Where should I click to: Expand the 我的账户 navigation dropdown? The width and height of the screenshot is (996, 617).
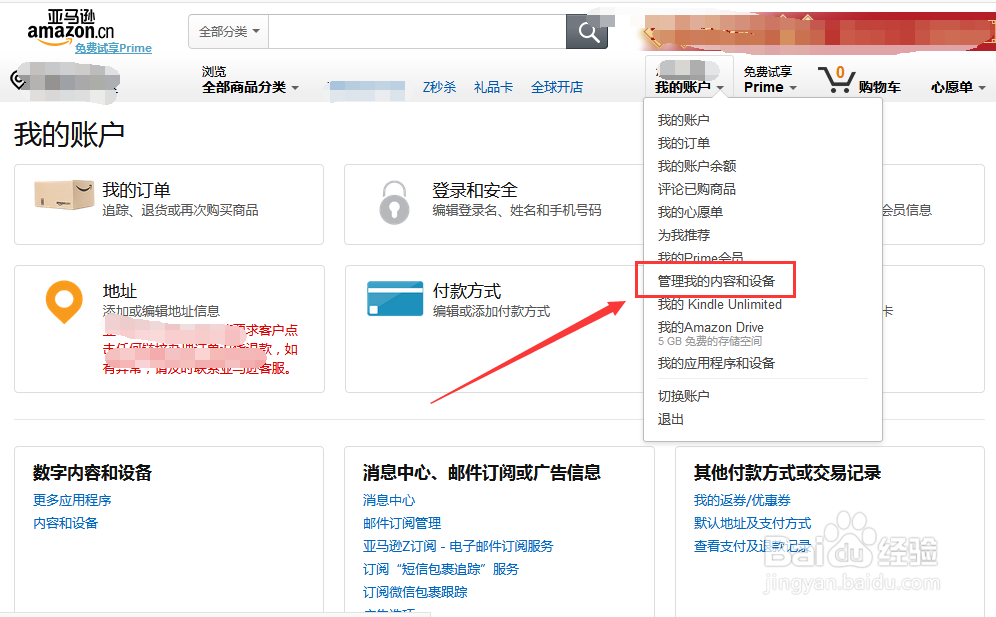coord(689,87)
